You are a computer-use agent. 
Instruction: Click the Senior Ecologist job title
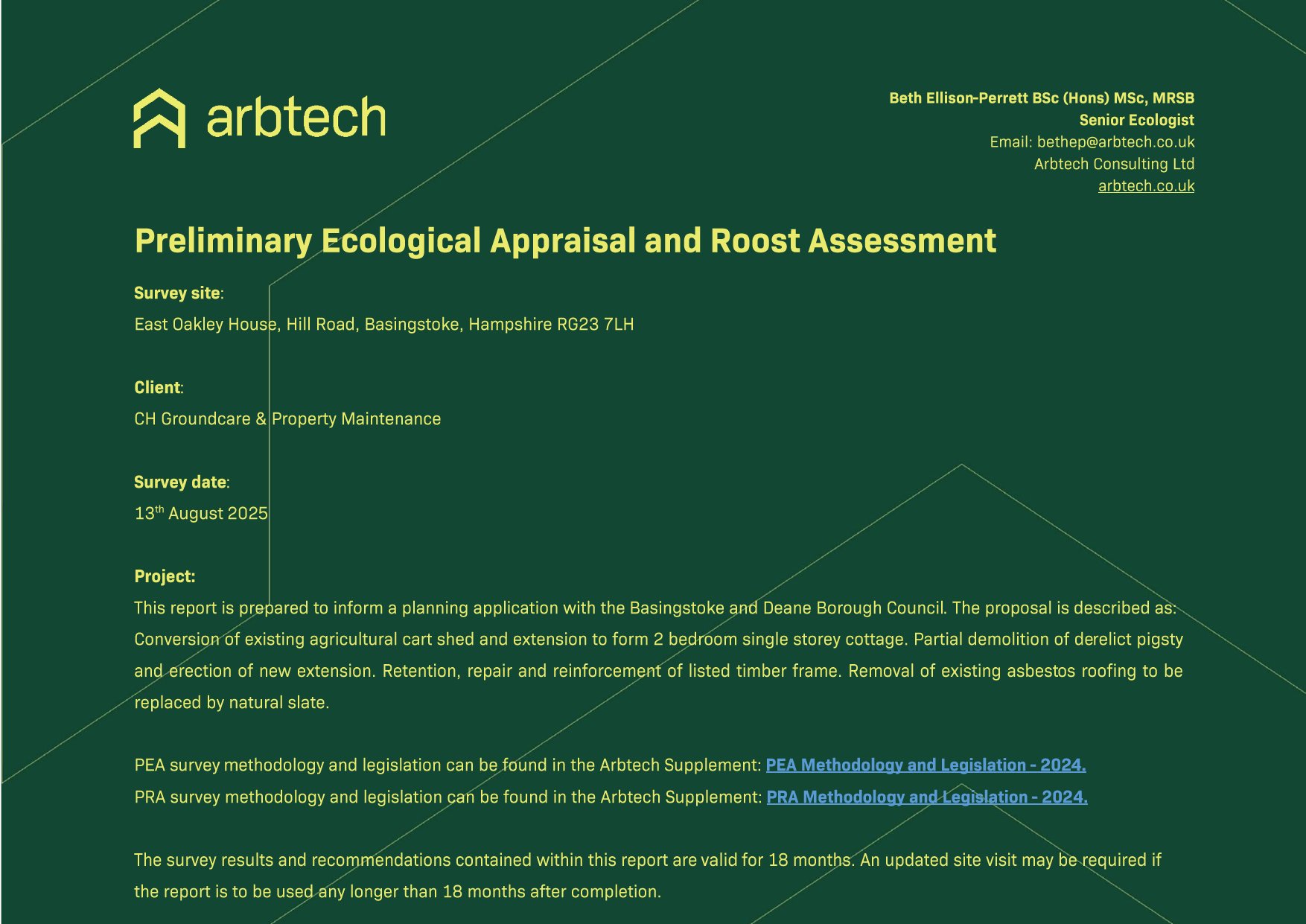[x=1136, y=120]
